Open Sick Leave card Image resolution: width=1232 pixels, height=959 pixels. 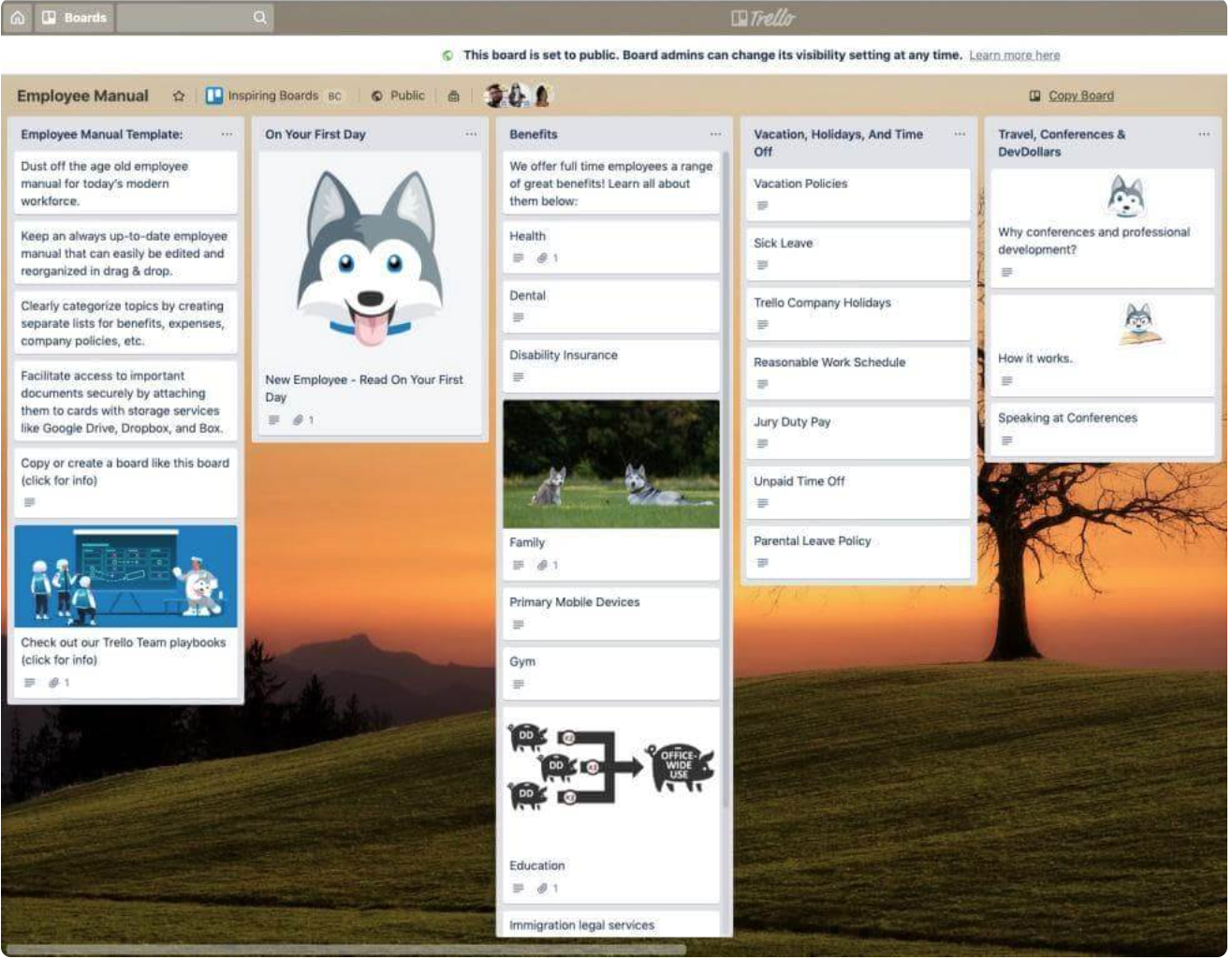coord(858,254)
